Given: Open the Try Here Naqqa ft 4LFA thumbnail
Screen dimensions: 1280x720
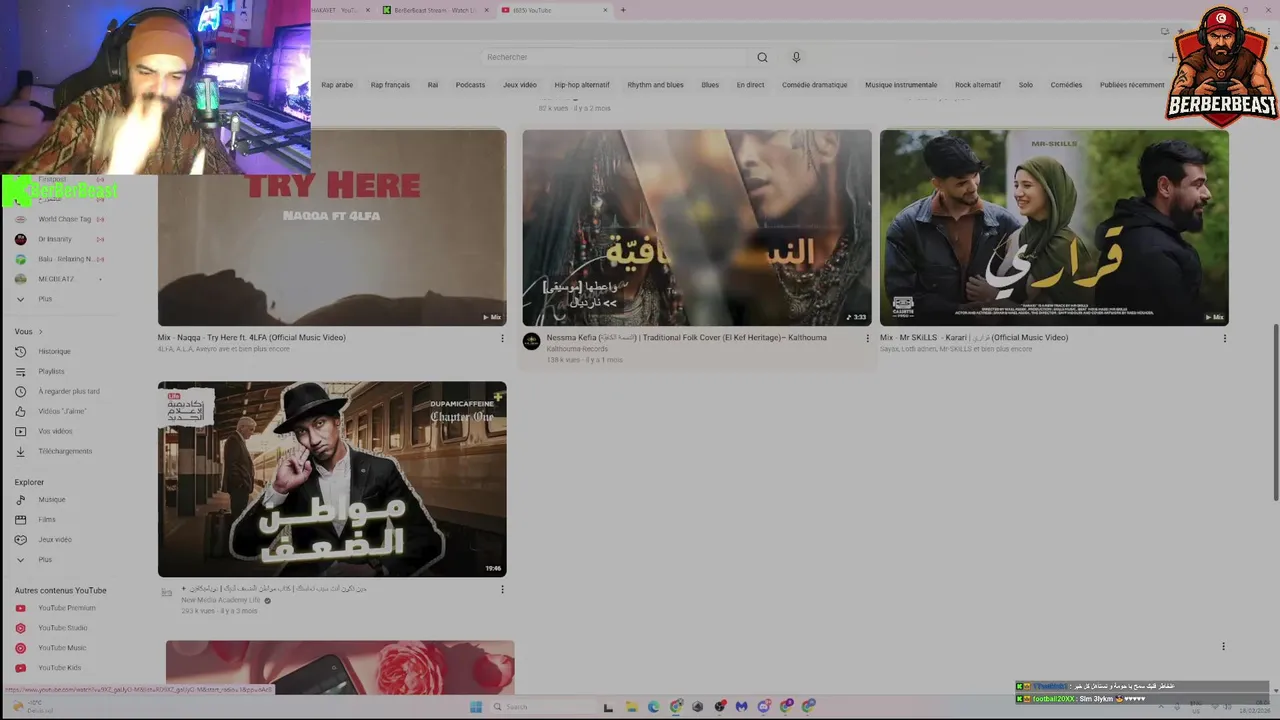Looking at the screenshot, I should (332, 227).
